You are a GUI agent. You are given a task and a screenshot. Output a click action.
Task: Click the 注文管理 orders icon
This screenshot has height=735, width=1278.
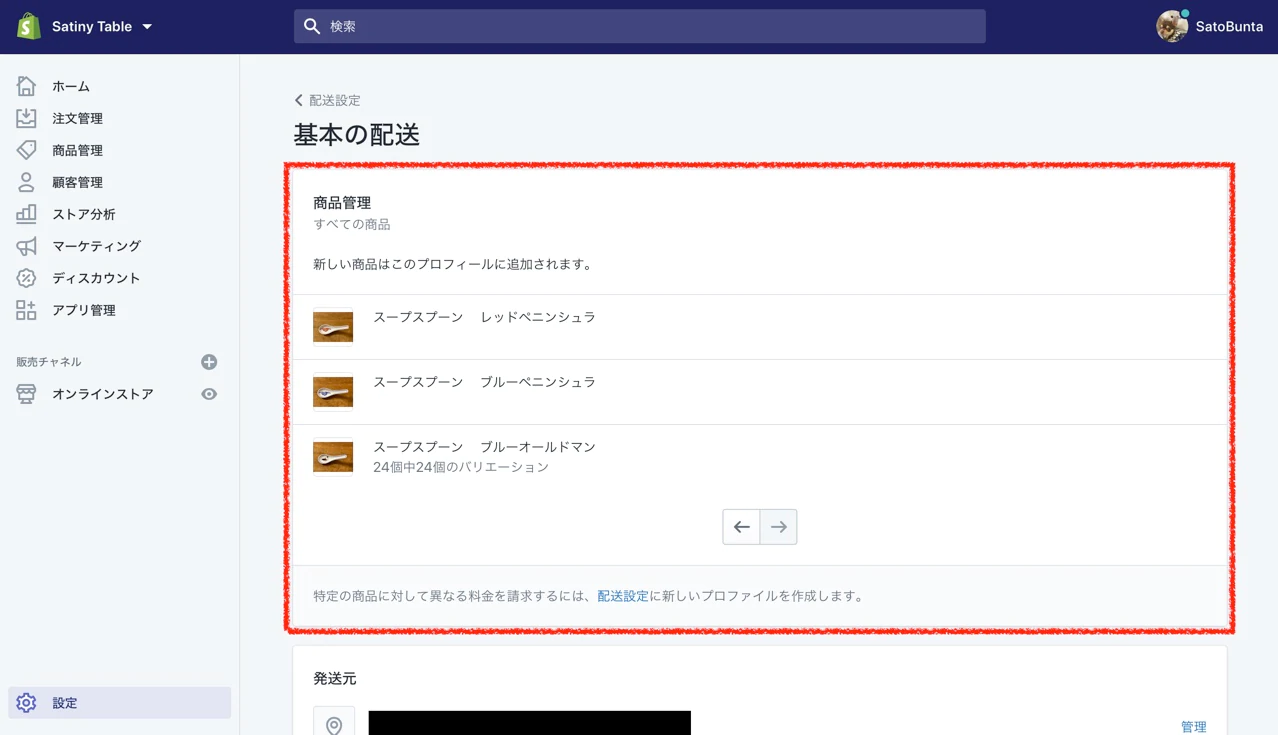click(26, 118)
